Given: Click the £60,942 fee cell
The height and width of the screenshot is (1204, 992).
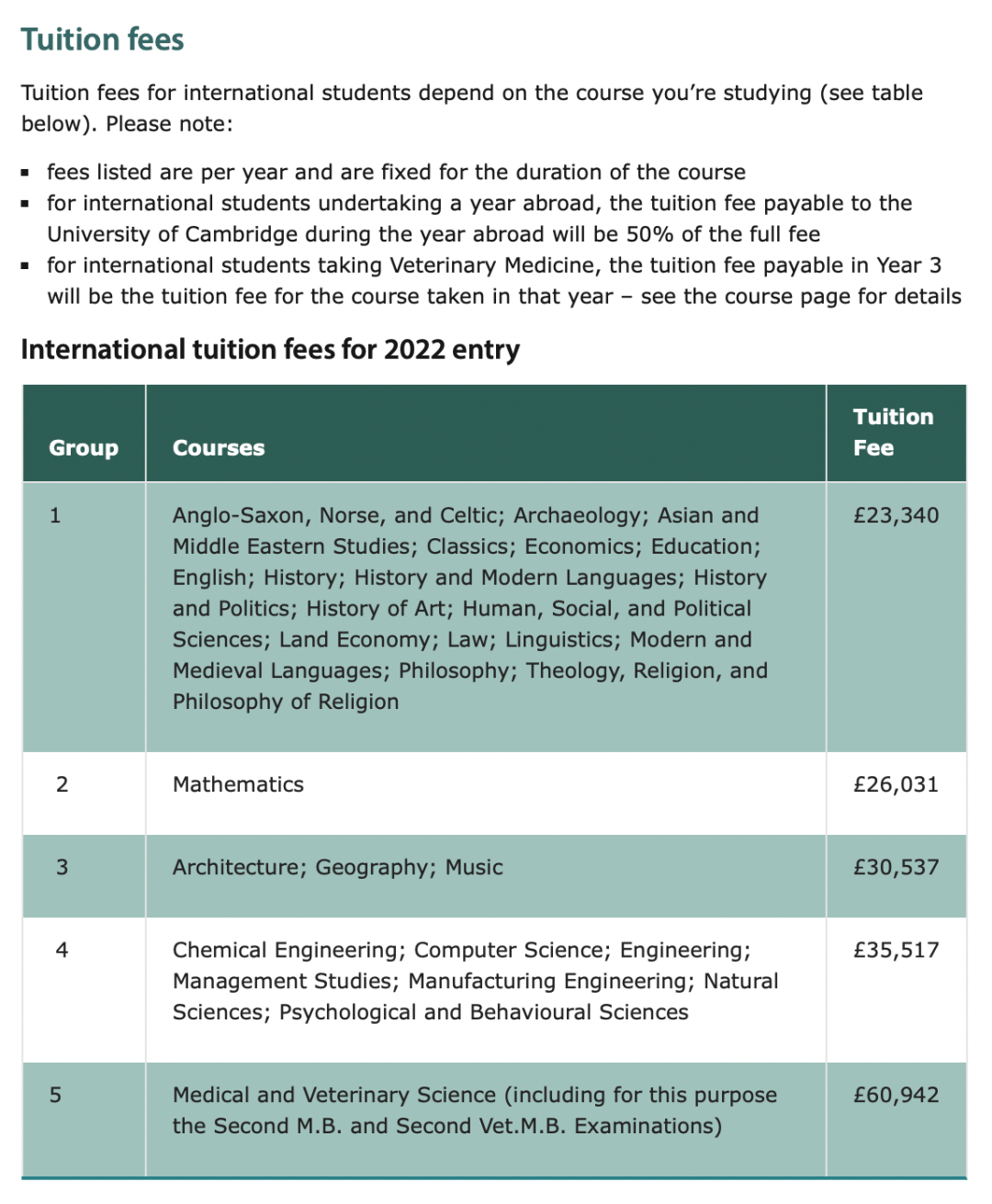Looking at the screenshot, I should [x=896, y=1095].
